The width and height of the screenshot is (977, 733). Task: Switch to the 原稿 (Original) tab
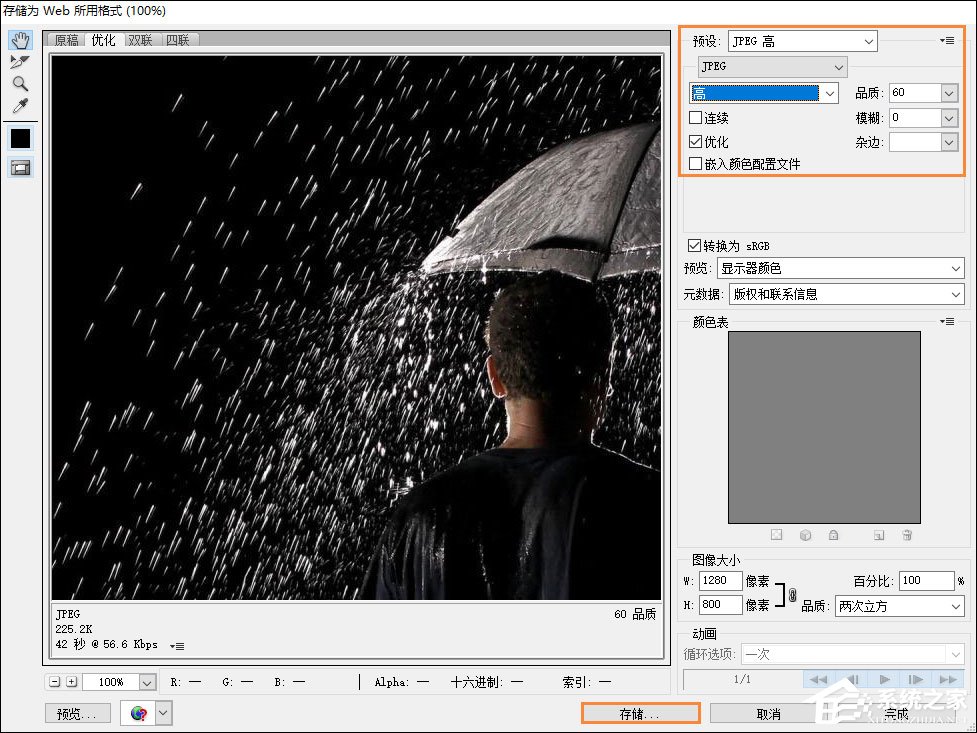65,41
